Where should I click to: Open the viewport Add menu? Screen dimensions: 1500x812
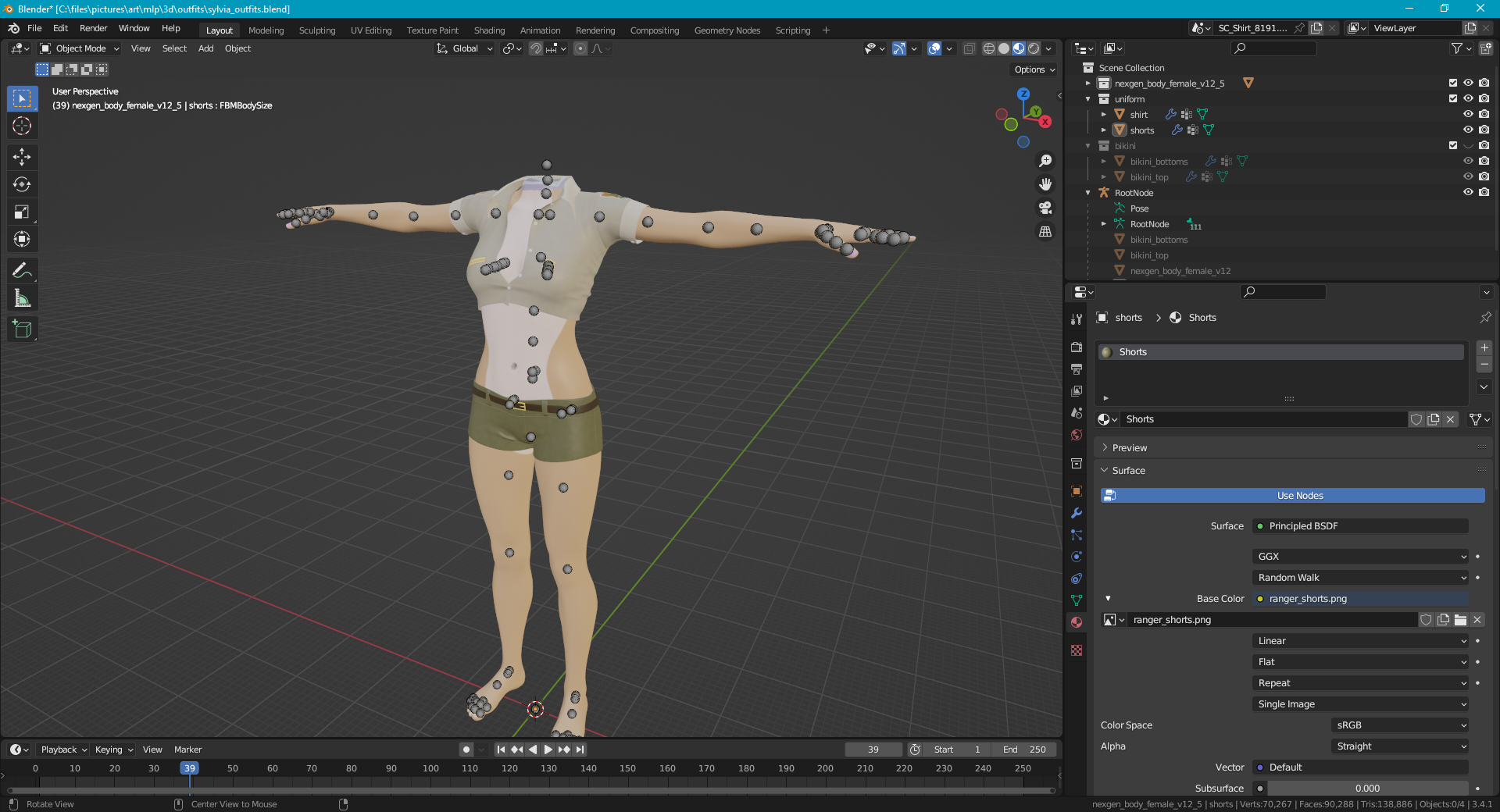point(205,48)
